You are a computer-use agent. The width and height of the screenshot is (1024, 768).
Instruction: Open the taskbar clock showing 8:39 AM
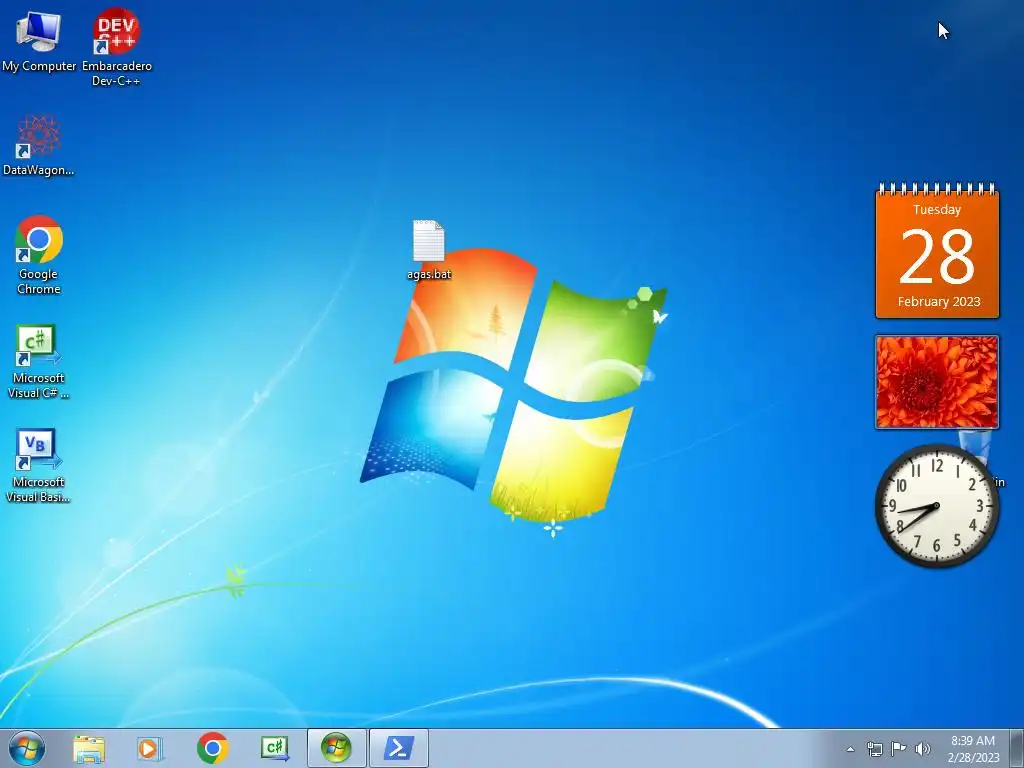pos(973,748)
